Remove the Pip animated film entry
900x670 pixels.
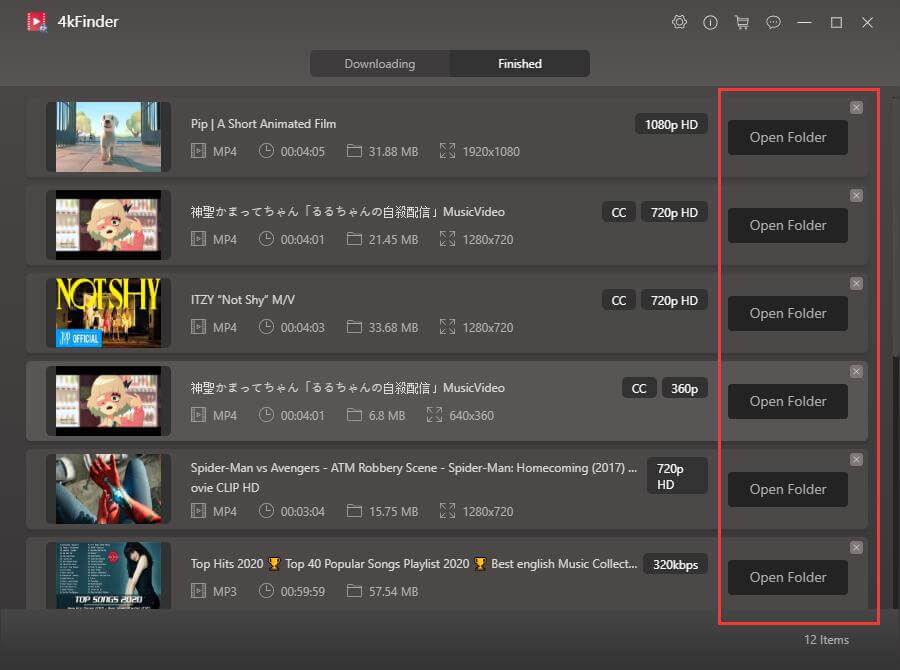click(x=856, y=108)
